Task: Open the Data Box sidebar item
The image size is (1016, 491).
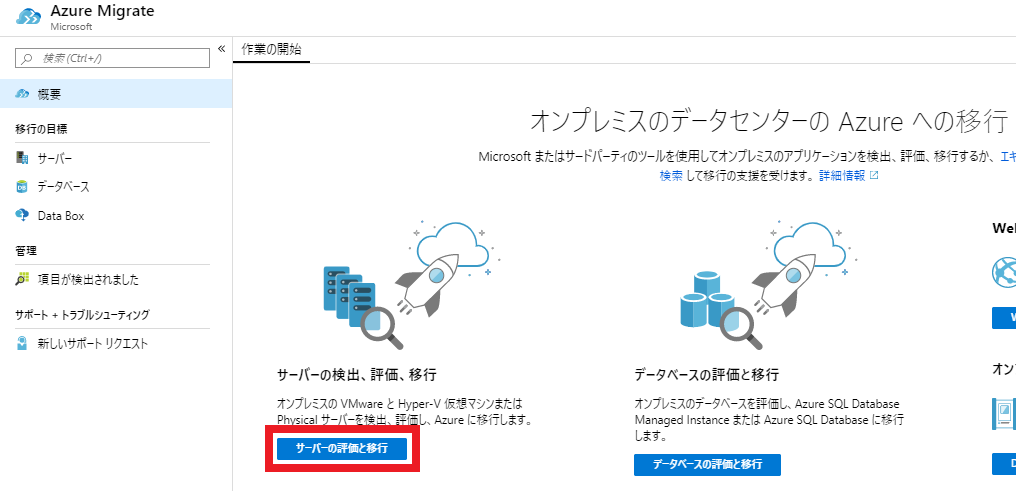Action: (x=61, y=216)
